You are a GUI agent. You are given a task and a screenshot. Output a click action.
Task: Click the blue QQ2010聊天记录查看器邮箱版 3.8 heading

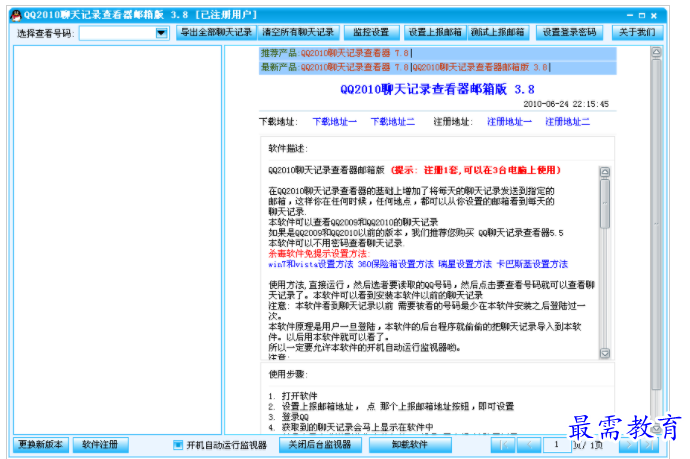pyautogui.click(x=437, y=89)
